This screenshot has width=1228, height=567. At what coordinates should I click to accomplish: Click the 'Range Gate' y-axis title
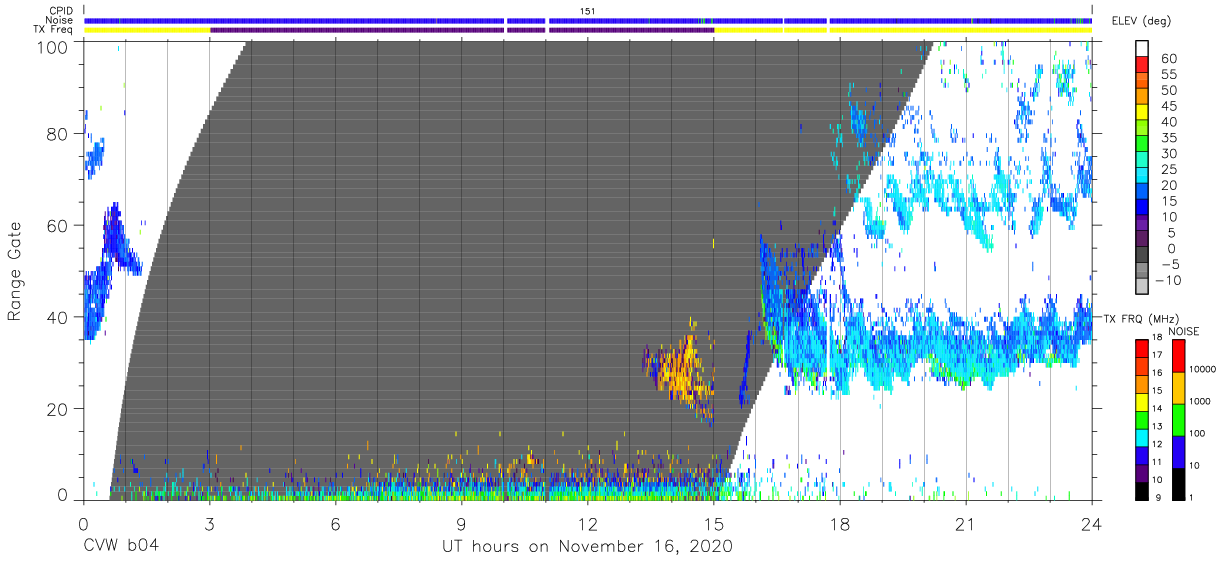pyautogui.click(x=15, y=272)
